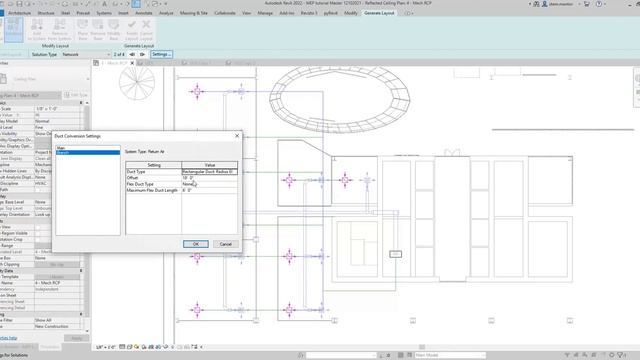Click the Modify Base ribbon icon

tap(113, 29)
